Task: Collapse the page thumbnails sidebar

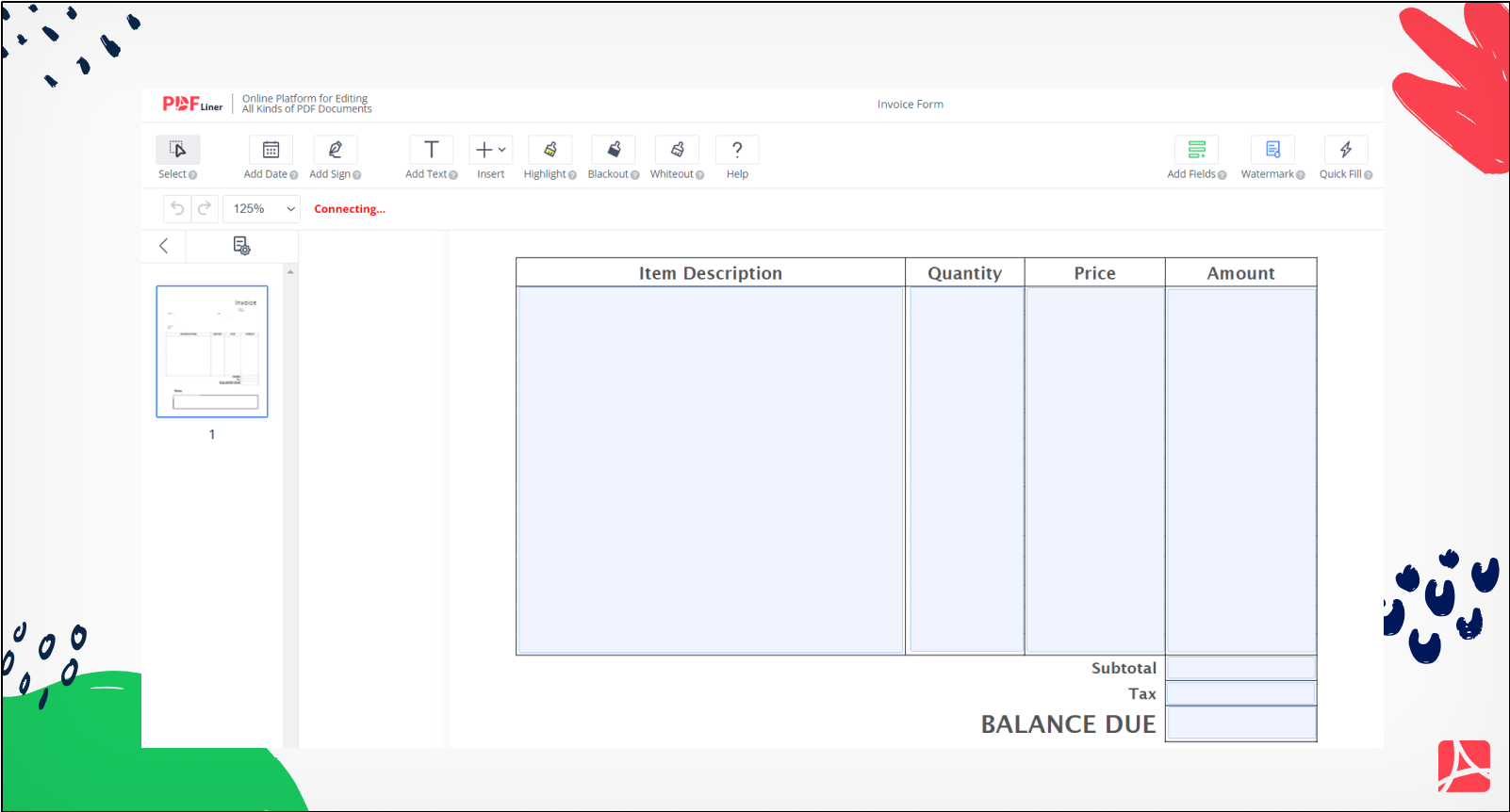Action: pos(164,246)
